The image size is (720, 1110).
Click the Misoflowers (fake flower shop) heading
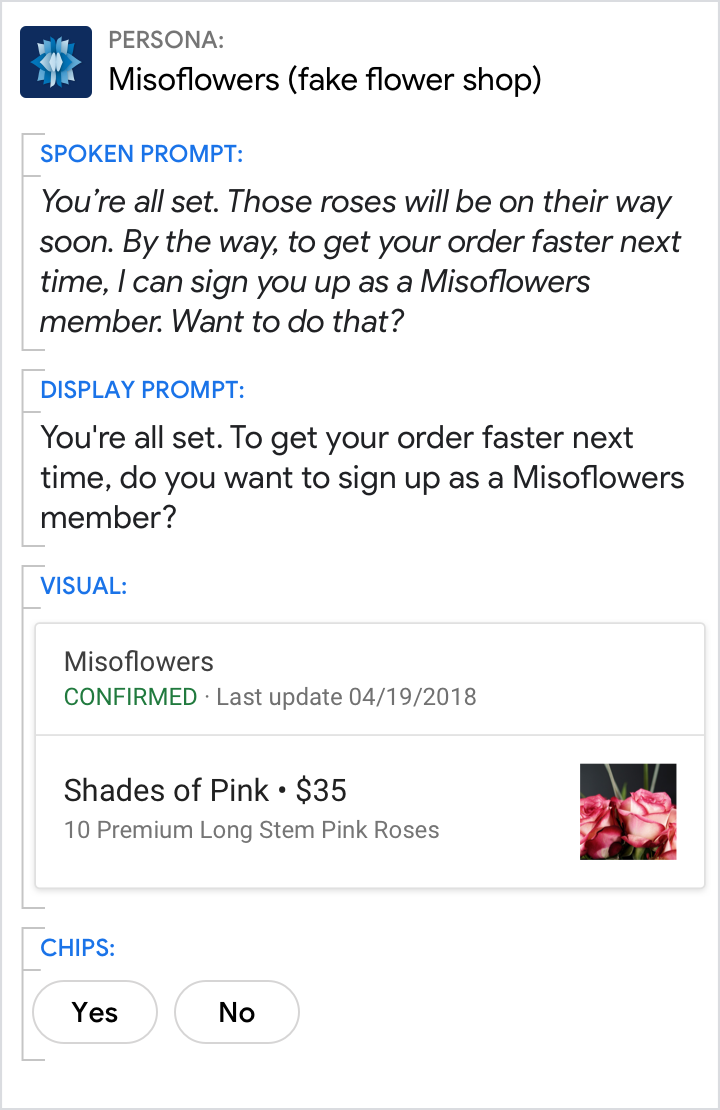pyautogui.click(x=325, y=80)
